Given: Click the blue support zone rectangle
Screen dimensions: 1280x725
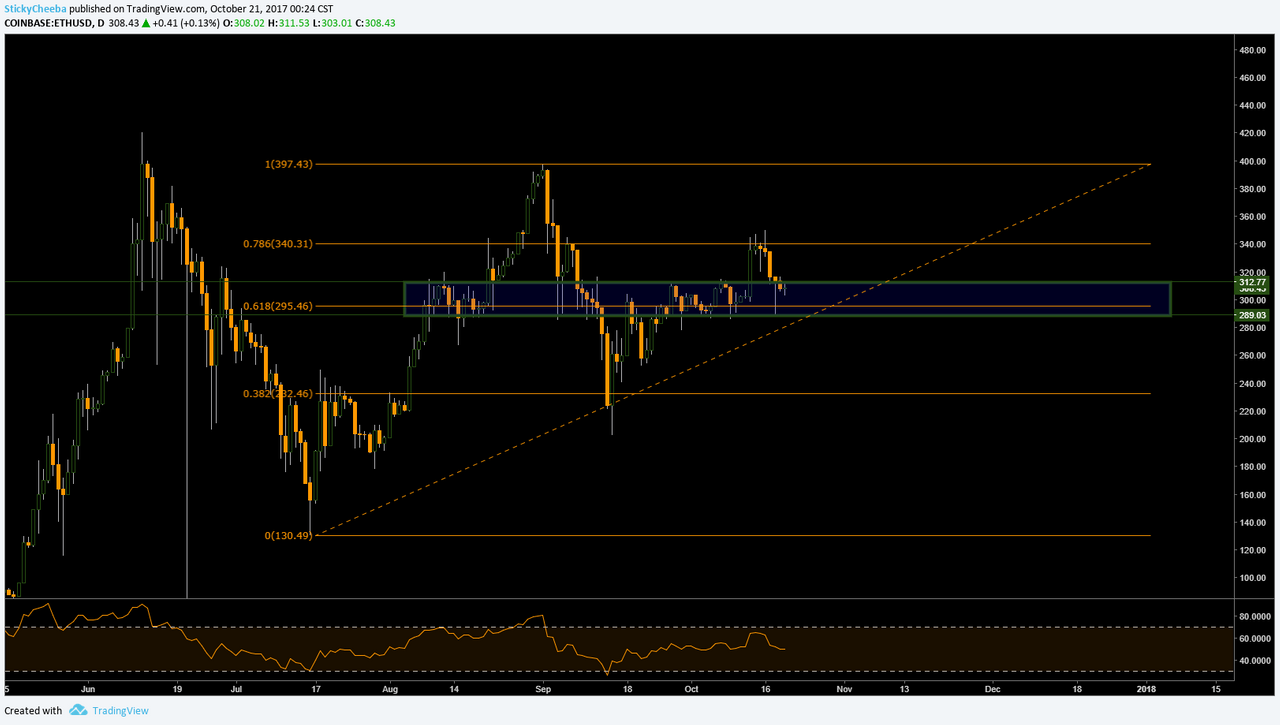Looking at the screenshot, I should [x=787, y=299].
